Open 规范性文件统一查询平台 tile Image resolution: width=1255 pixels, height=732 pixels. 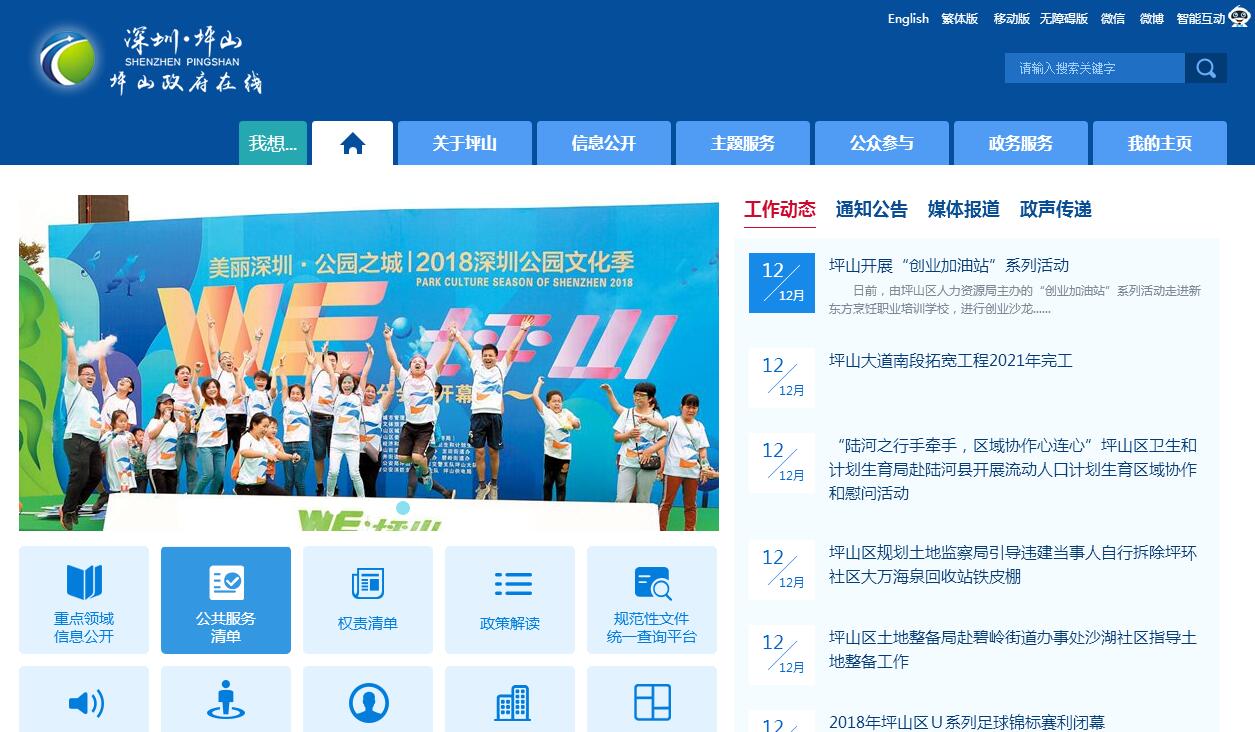coord(652,600)
